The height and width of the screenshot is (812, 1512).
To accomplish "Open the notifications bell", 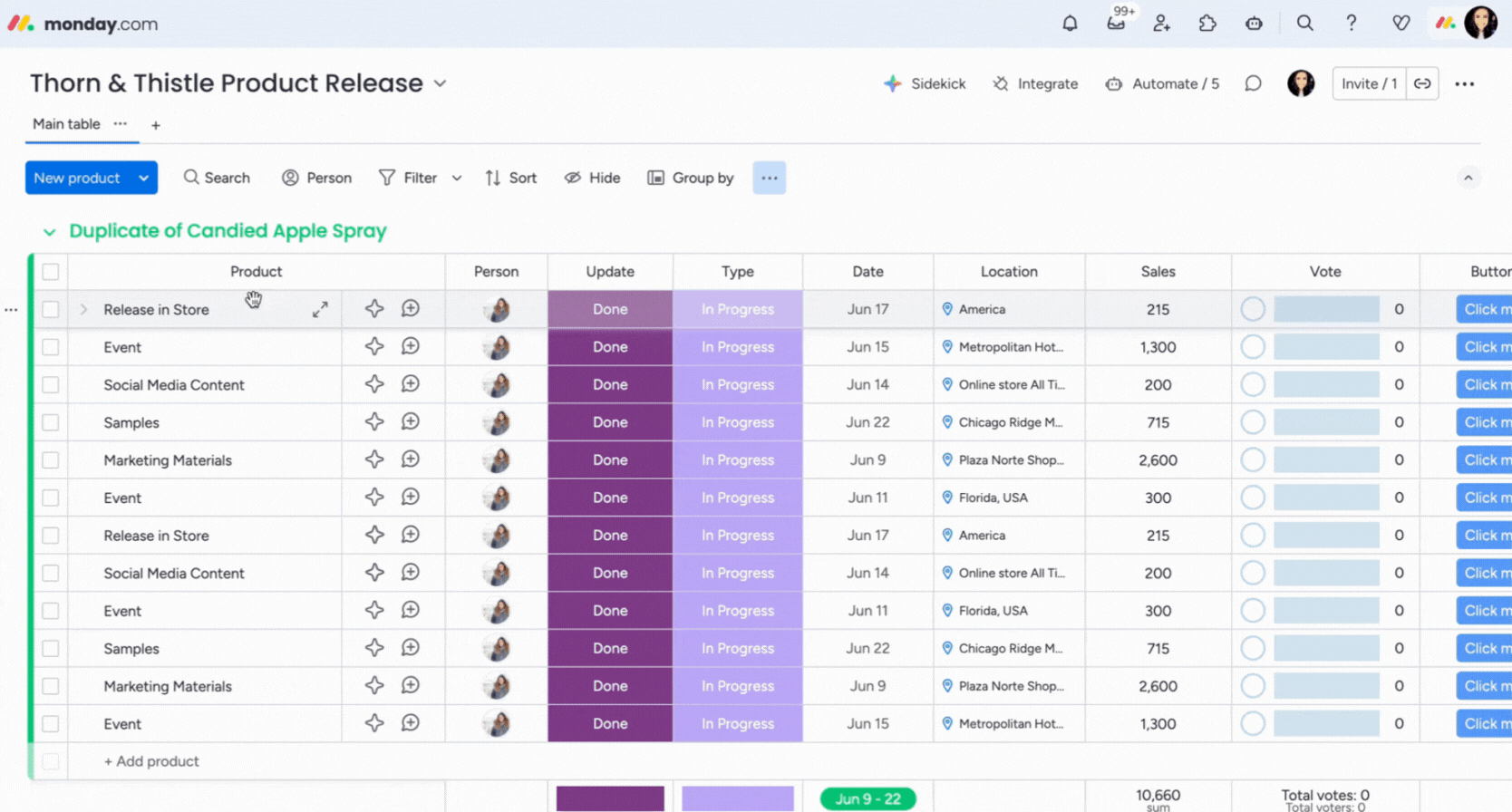I will (1070, 24).
